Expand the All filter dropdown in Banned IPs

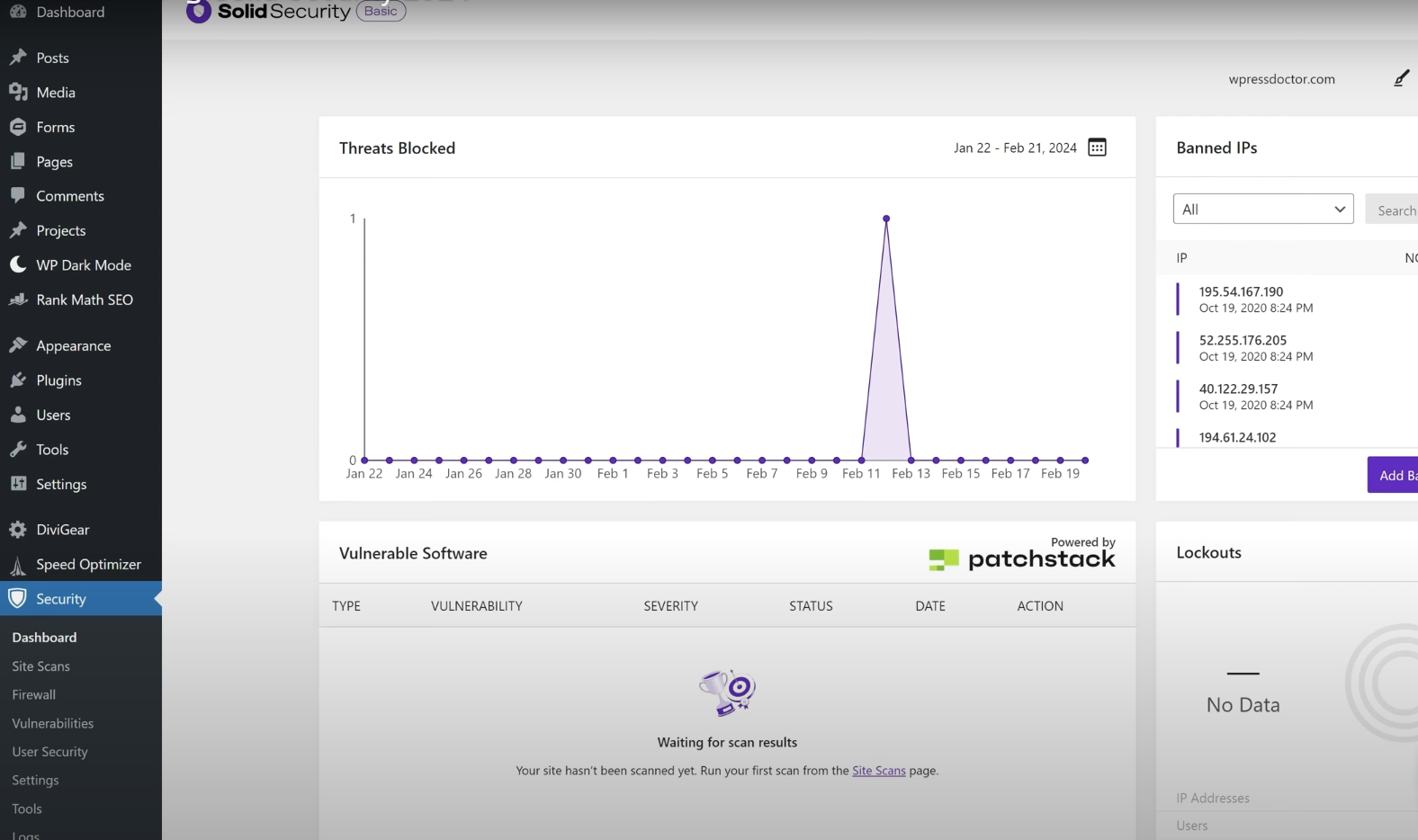[1262, 210]
